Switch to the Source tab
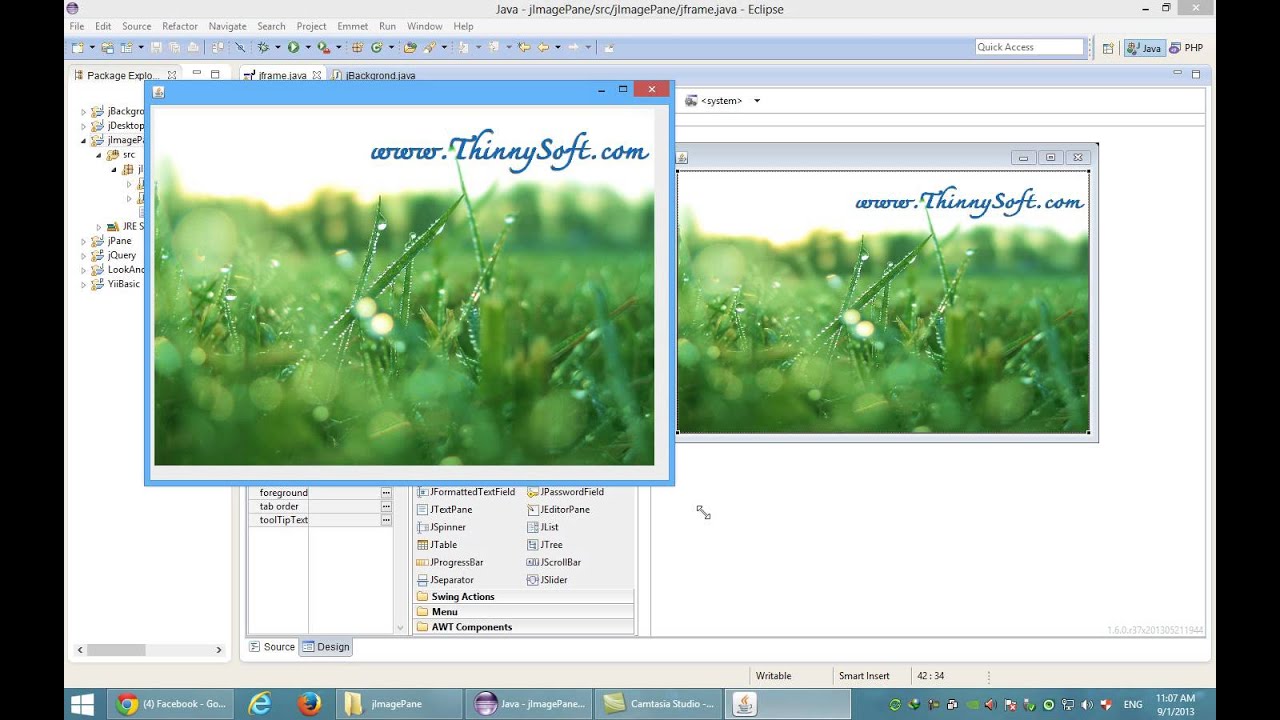The width and height of the screenshot is (1280, 720). 272,647
